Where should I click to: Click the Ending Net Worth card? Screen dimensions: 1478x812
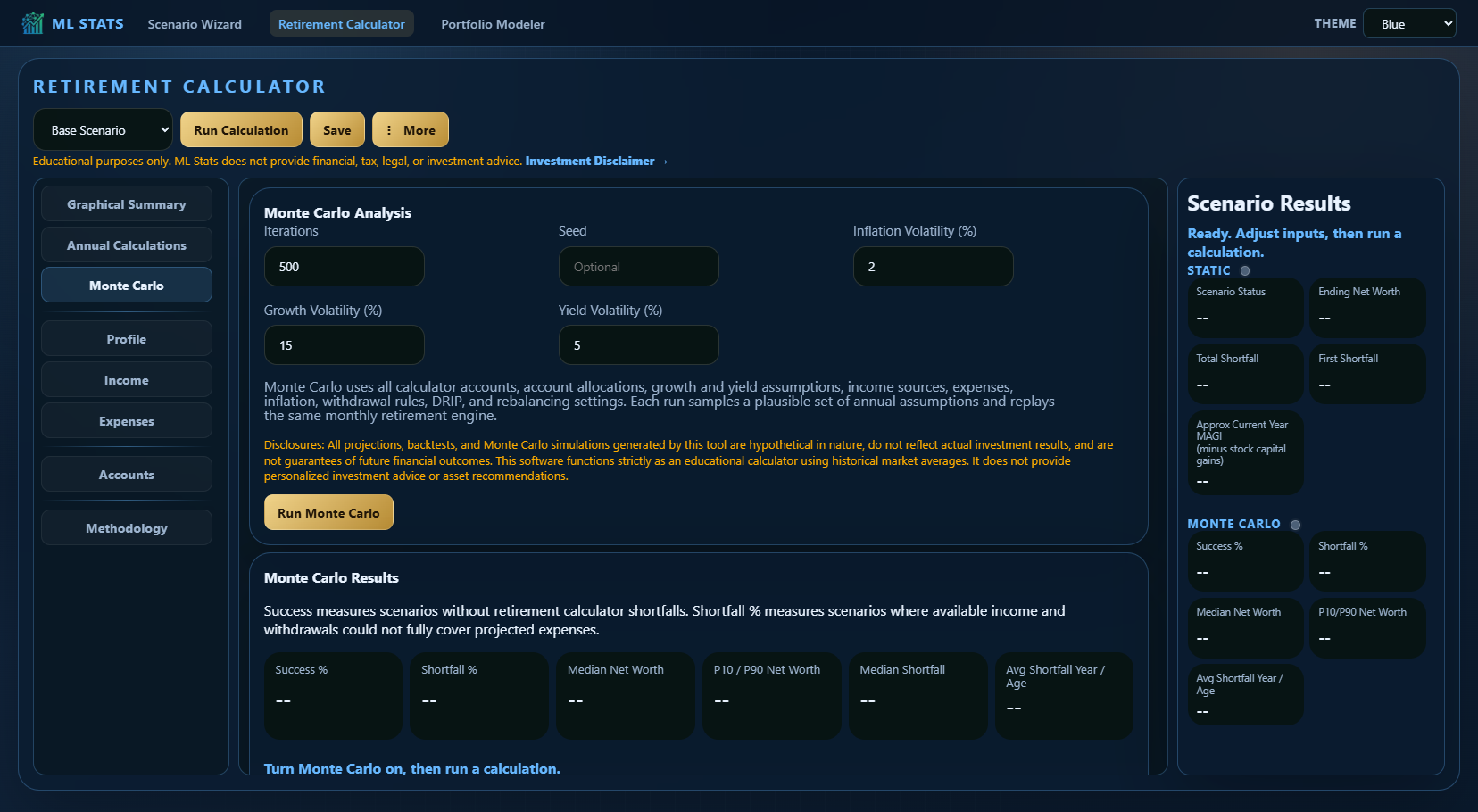point(1367,308)
